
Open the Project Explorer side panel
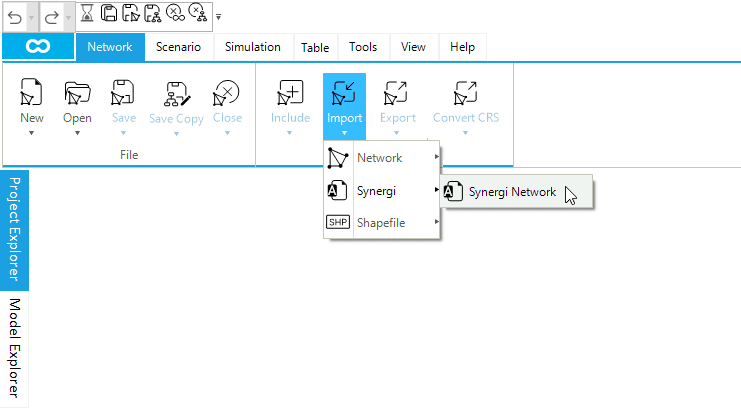[15, 230]
